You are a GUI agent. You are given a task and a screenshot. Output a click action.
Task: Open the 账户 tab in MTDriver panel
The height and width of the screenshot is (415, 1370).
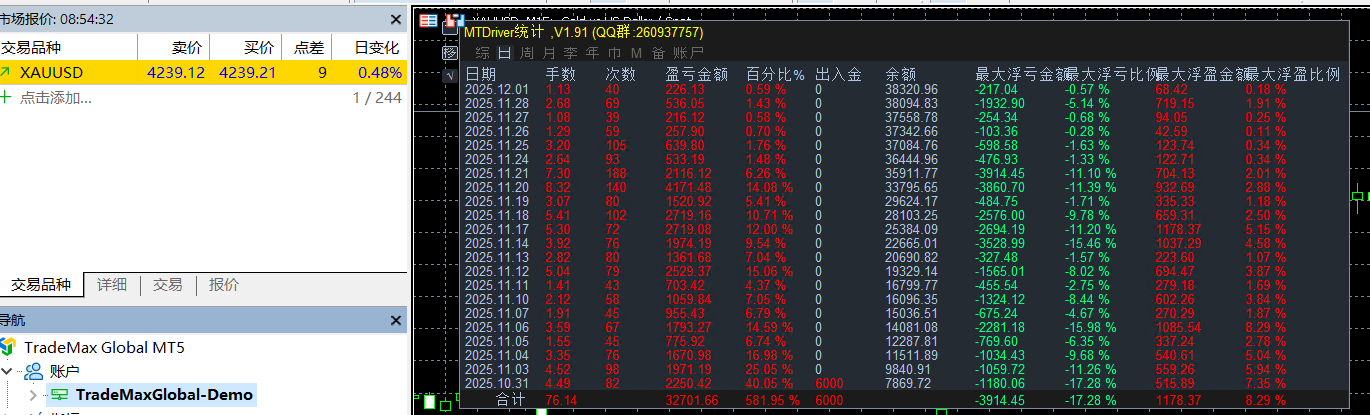pyautogui.click(x=688, y=53)
